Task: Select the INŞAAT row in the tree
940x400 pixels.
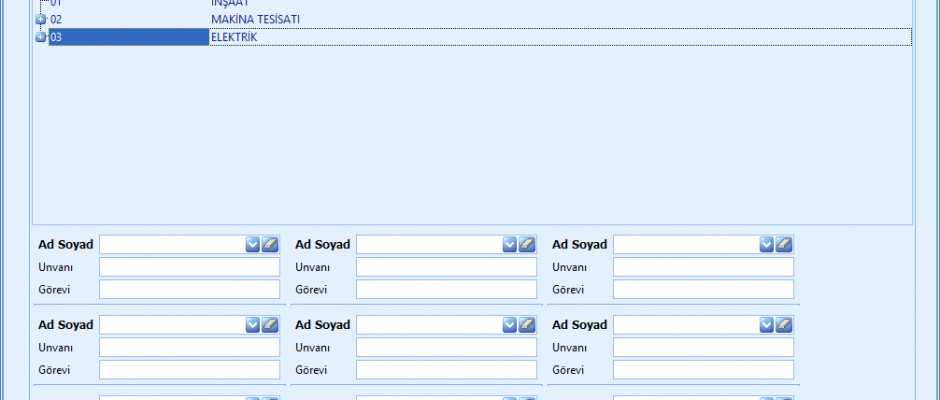Action: [x=223, y=4]
